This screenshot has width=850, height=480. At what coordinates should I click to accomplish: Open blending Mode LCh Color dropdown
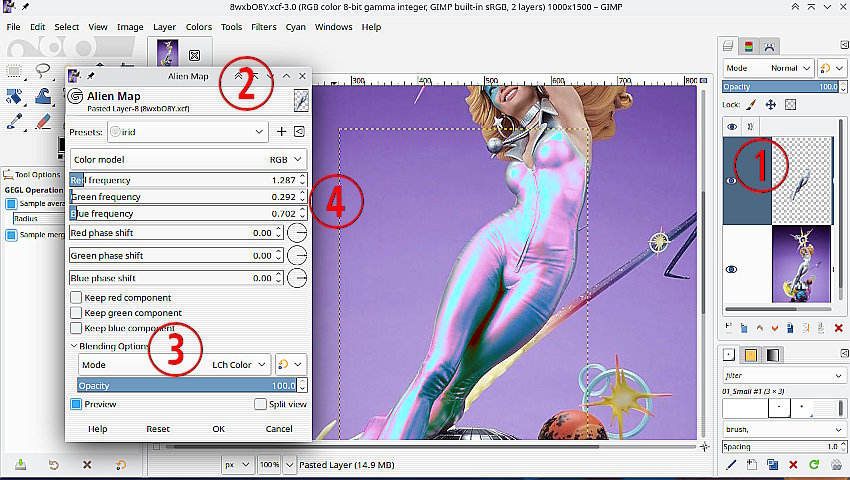click(x=174, y=364)
